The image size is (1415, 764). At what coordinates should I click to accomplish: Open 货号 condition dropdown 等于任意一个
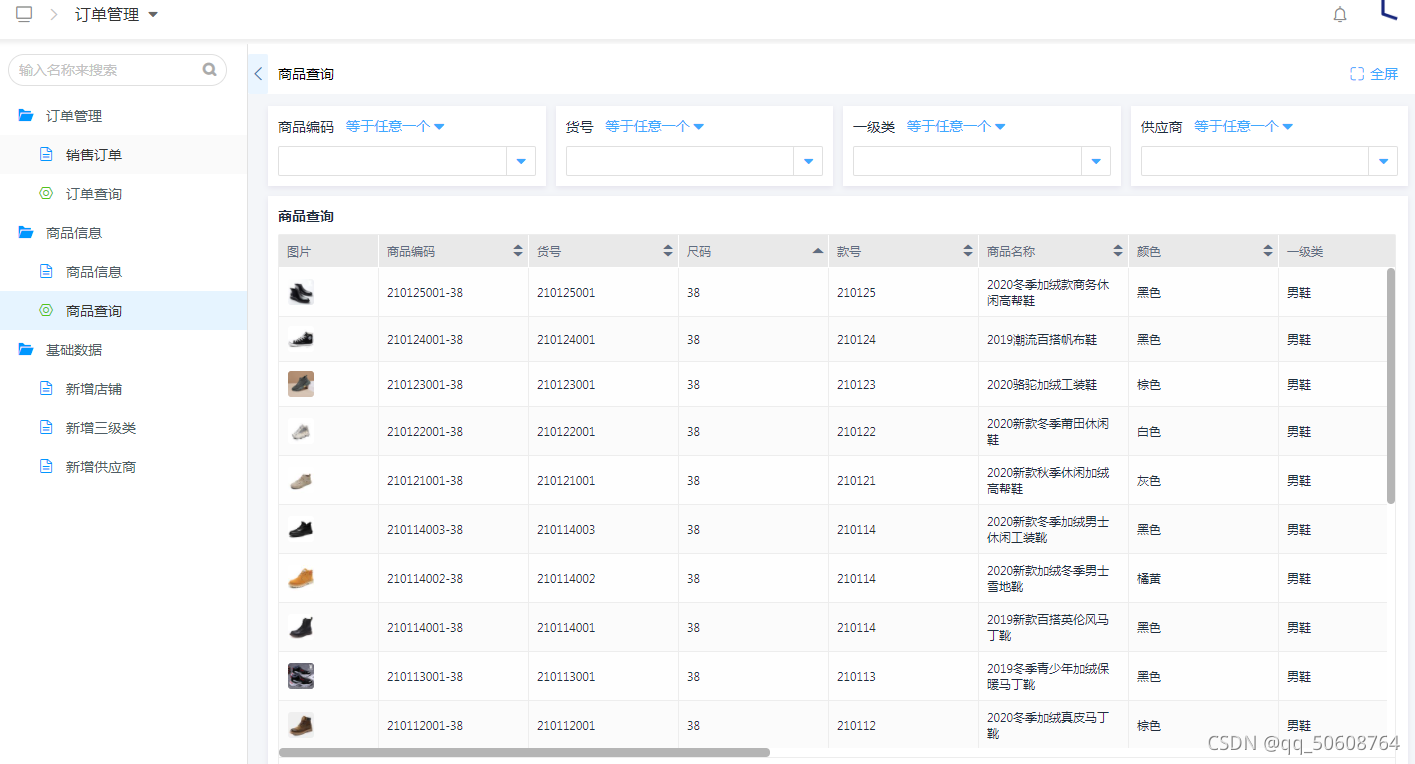pyautogui.click(x=655, y=127)
